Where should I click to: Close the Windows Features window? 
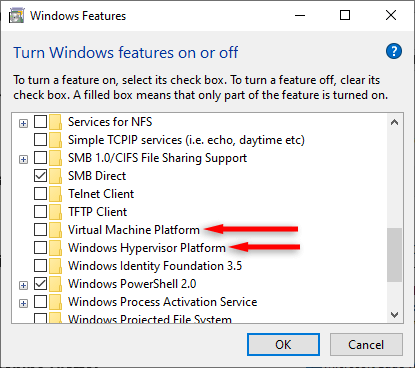tap(391, 15)
